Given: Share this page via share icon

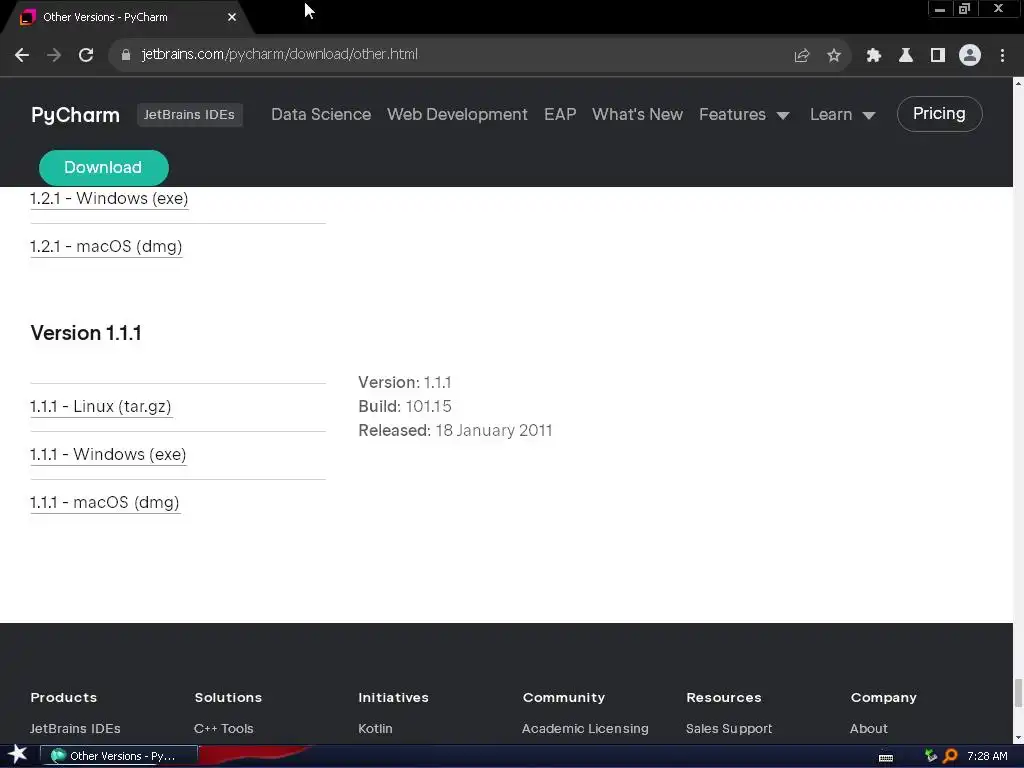Looking at the screenshot, I should pos(802,56).
